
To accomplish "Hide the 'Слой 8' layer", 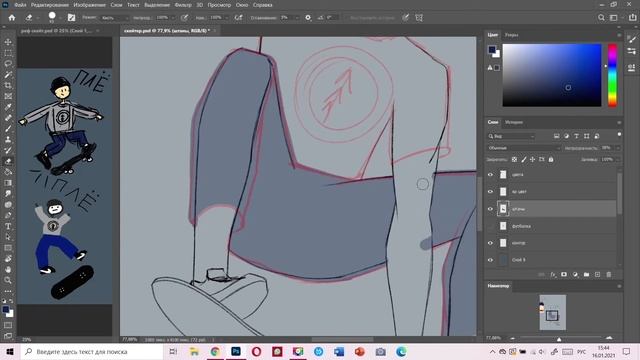I will point(491,260).
